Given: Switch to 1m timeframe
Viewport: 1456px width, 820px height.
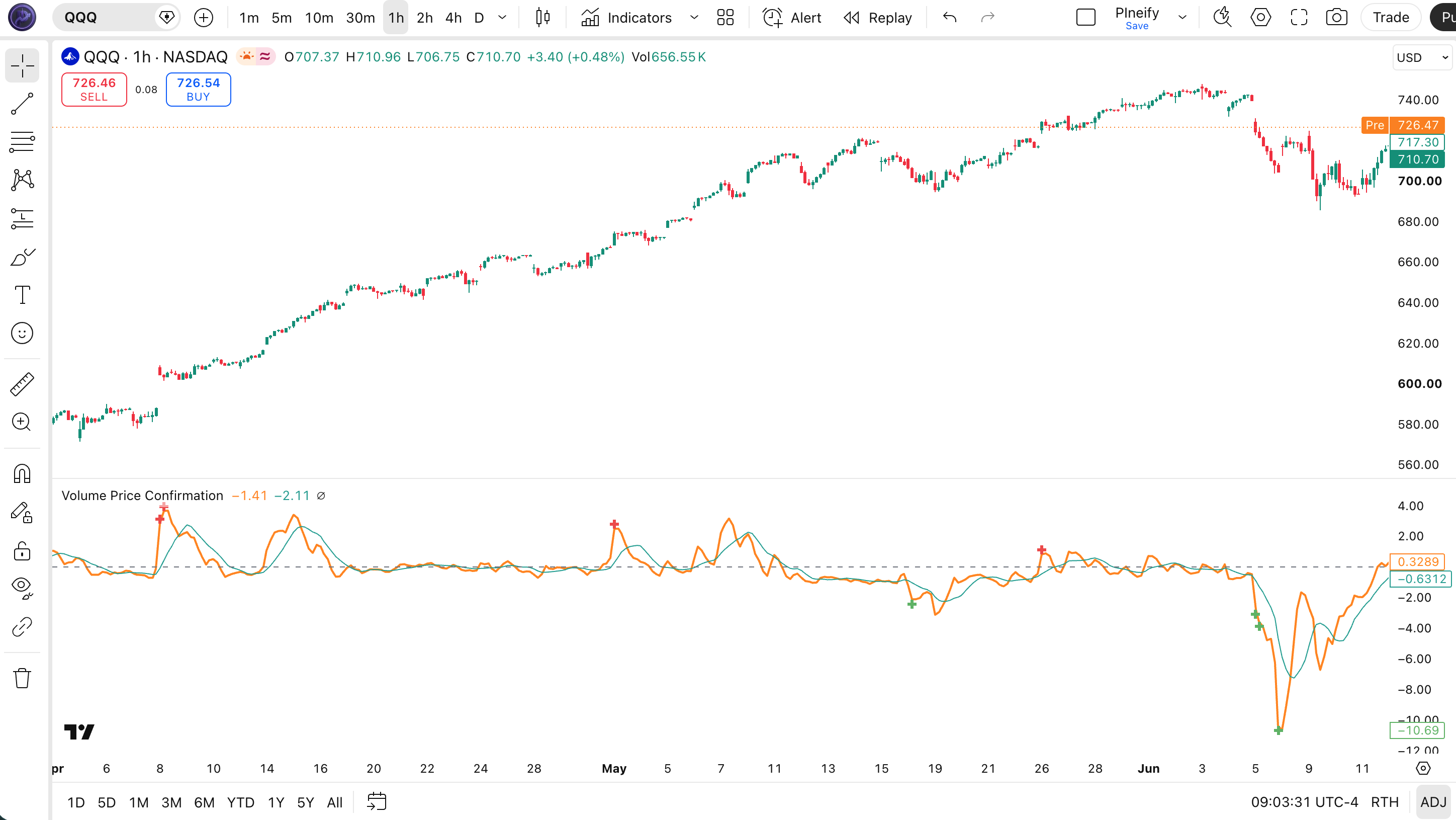Looking at the screenshot, I should tap(249, 18).
